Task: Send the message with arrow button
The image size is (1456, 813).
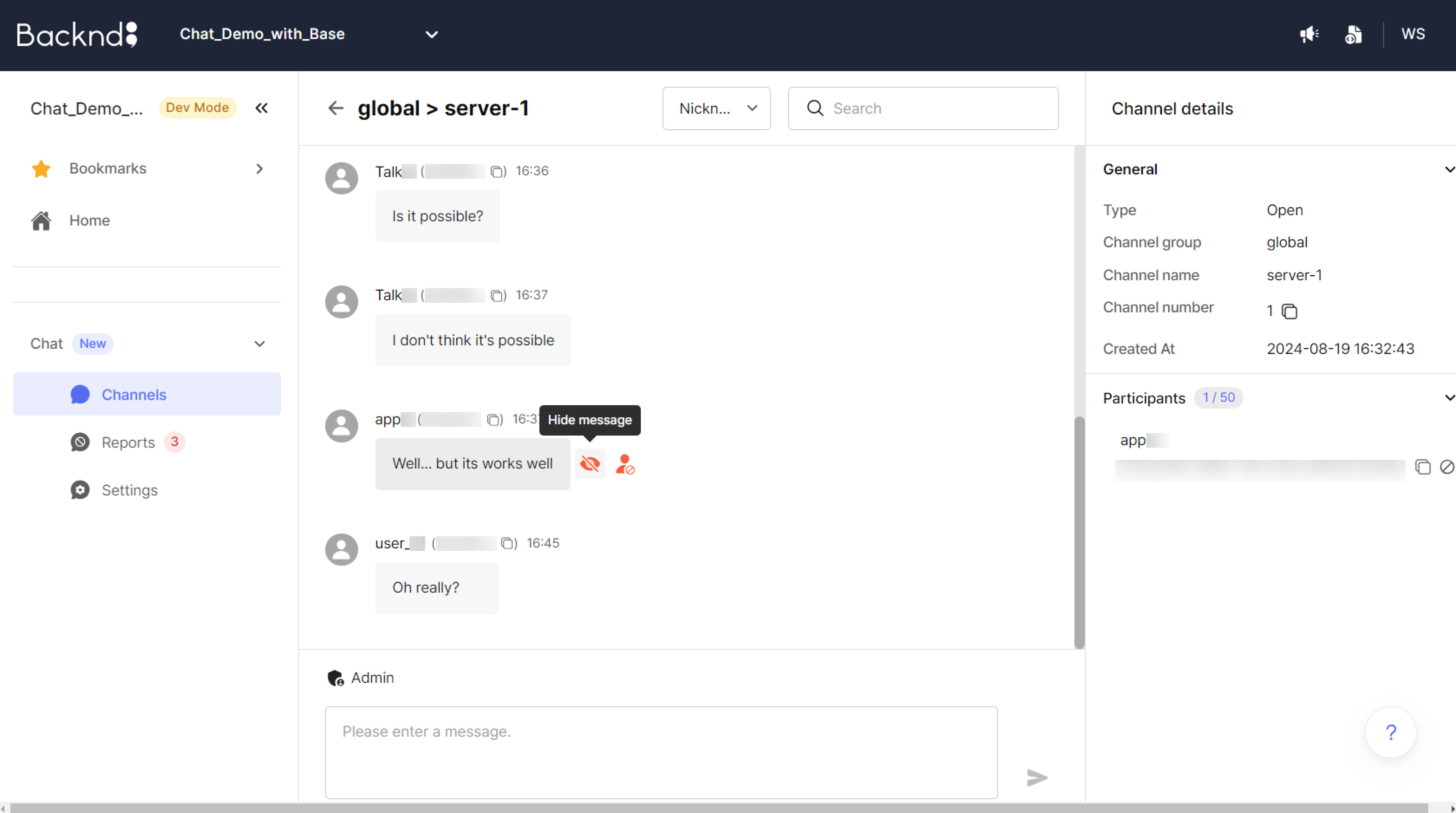Action: point(1037,777)
